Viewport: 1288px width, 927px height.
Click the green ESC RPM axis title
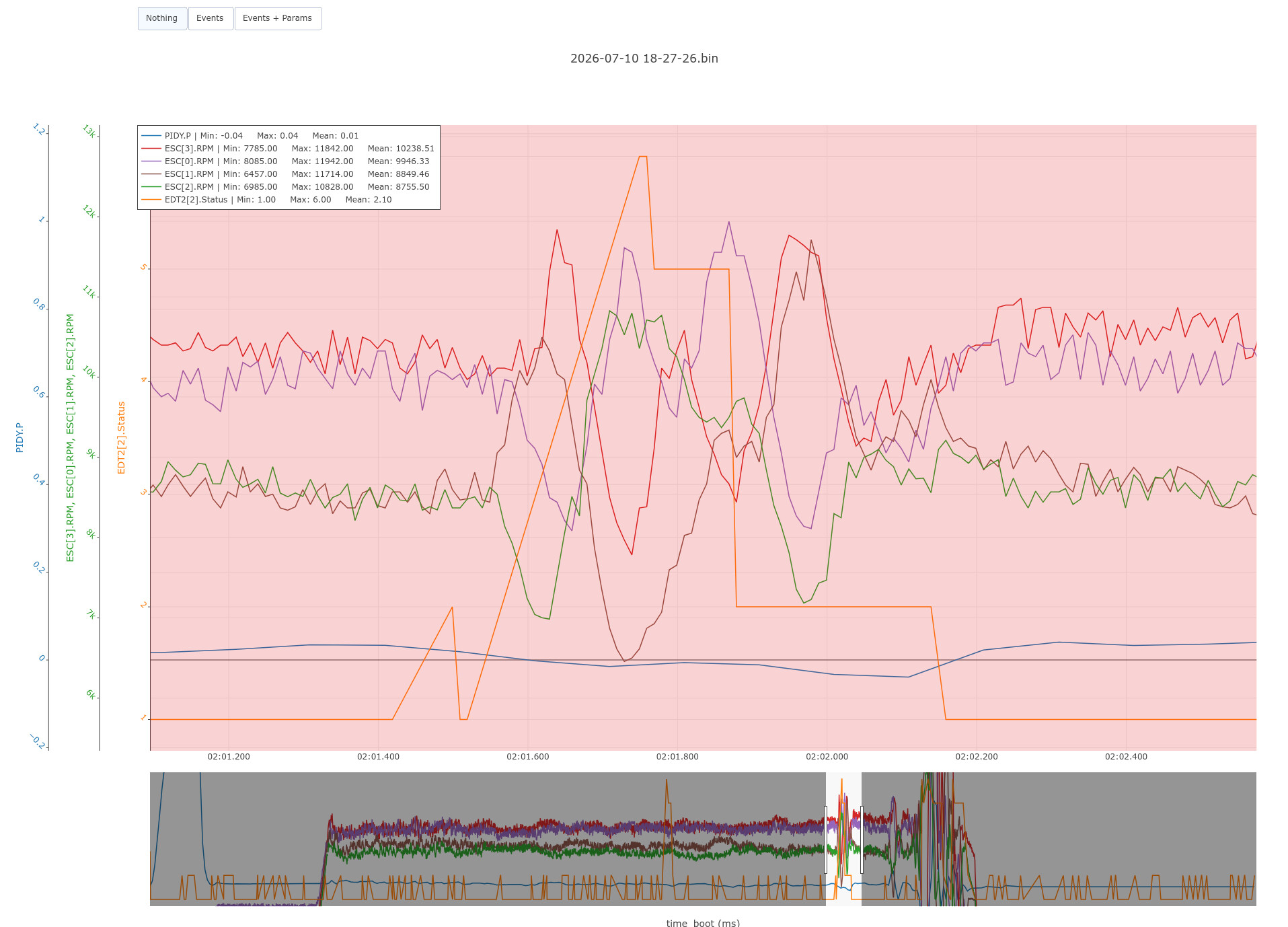tap(70, 437)
